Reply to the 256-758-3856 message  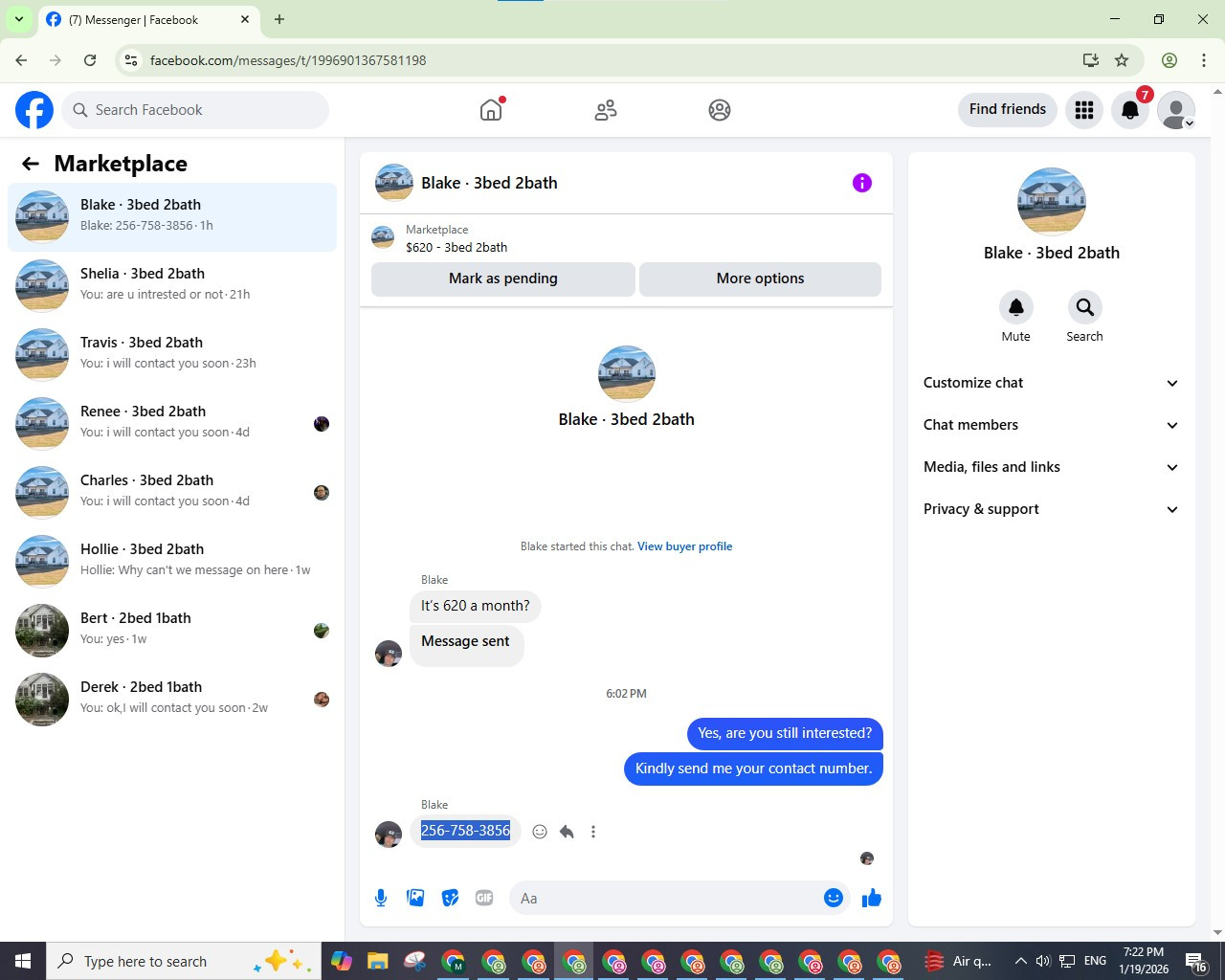tap(567, 832)
